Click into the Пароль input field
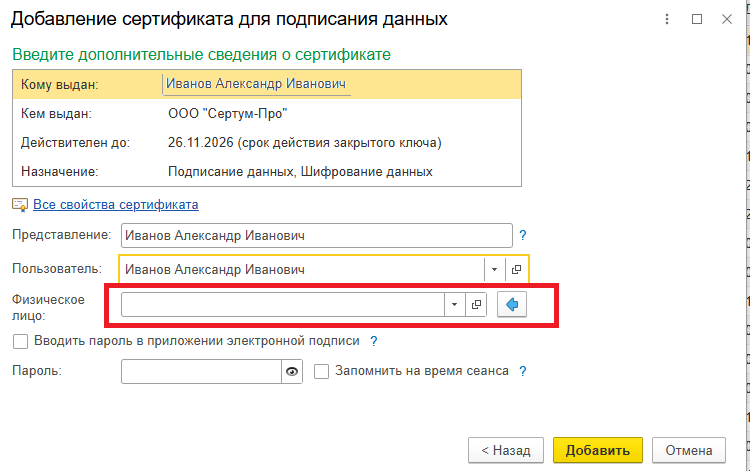The image size is (750, 471). pyautogui.click(x=200, y=372)
